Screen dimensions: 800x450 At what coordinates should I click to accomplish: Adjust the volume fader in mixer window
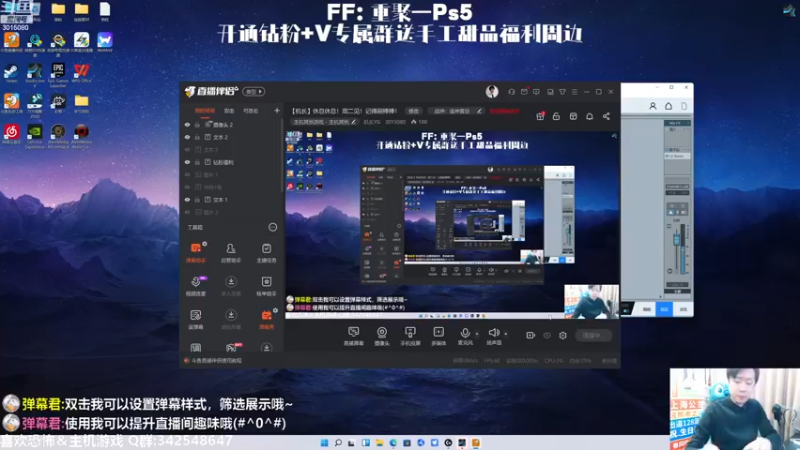[x=677, y=239]
